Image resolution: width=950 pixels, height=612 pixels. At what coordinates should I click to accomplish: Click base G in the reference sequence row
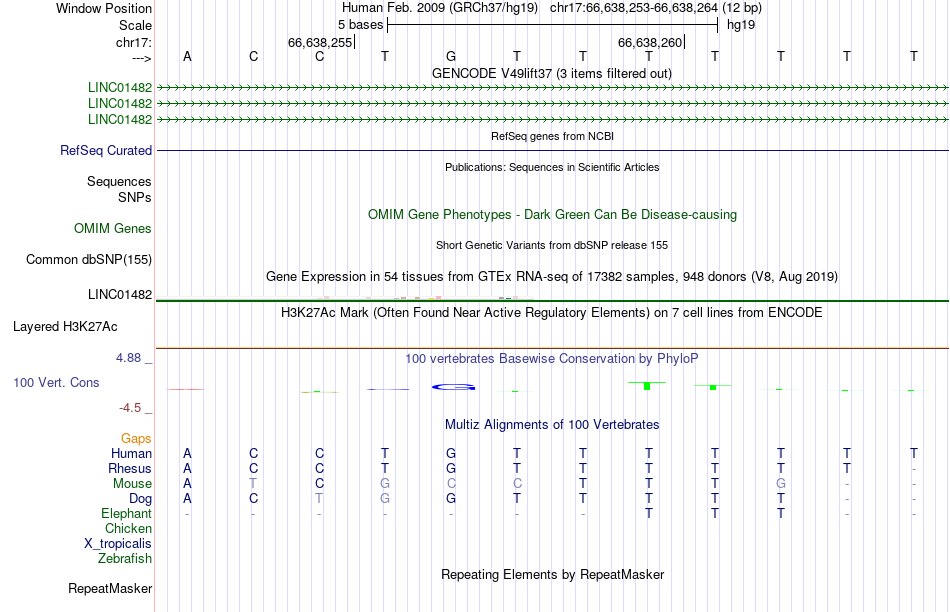(x=451, y=56)
